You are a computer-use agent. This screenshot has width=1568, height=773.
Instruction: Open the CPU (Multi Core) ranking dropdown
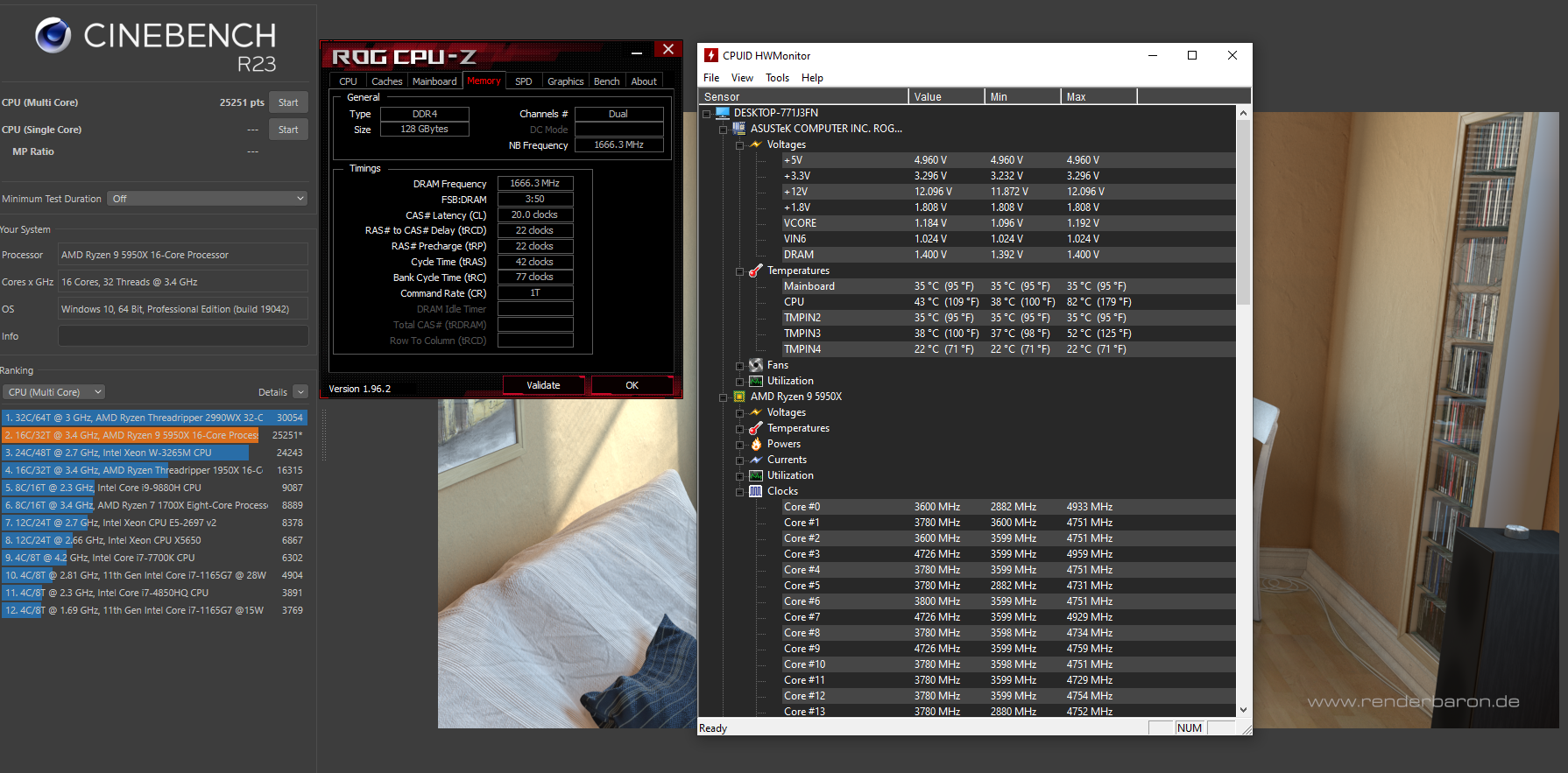(x=53, y=392)
